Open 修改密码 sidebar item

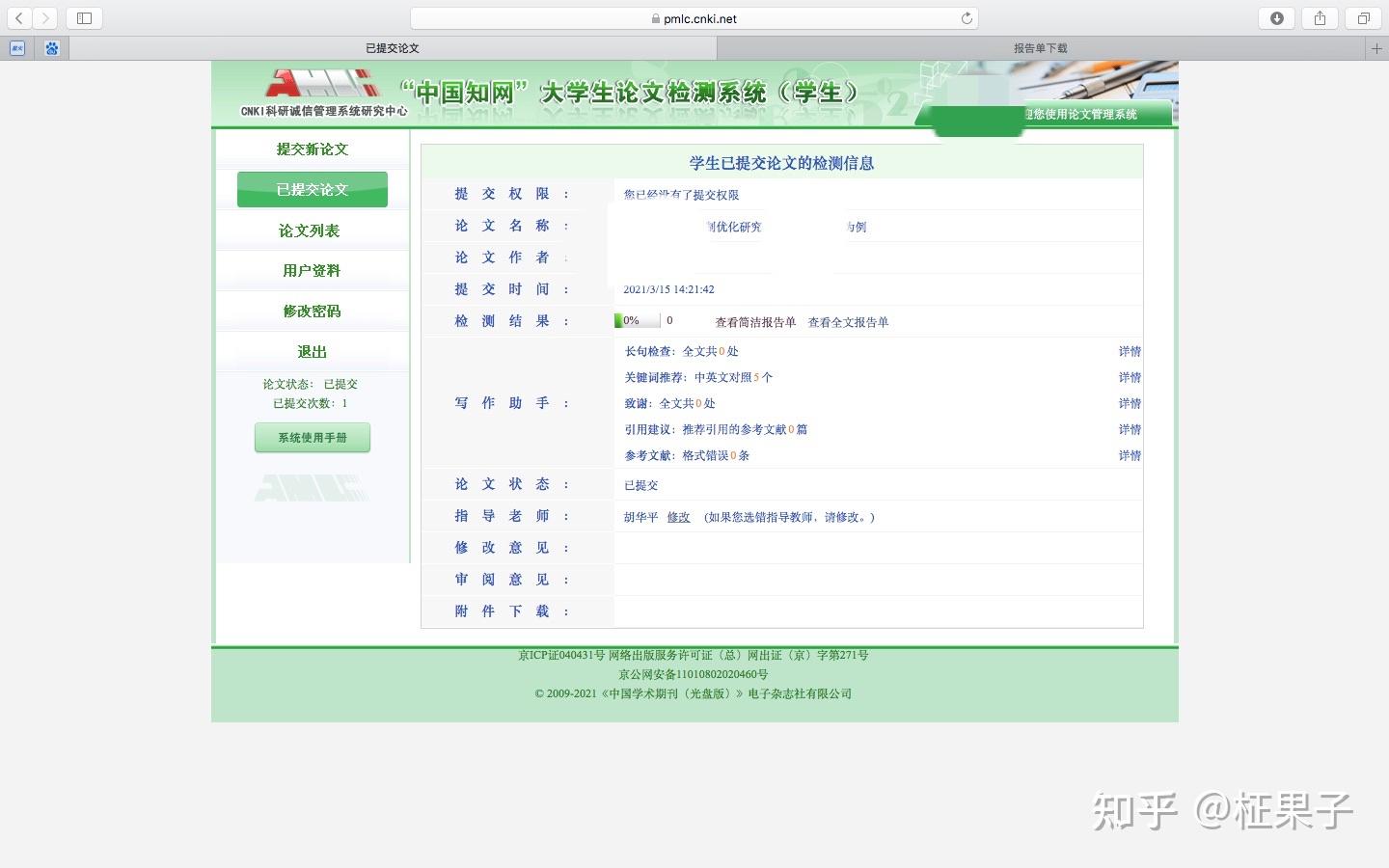coord(312,312)
